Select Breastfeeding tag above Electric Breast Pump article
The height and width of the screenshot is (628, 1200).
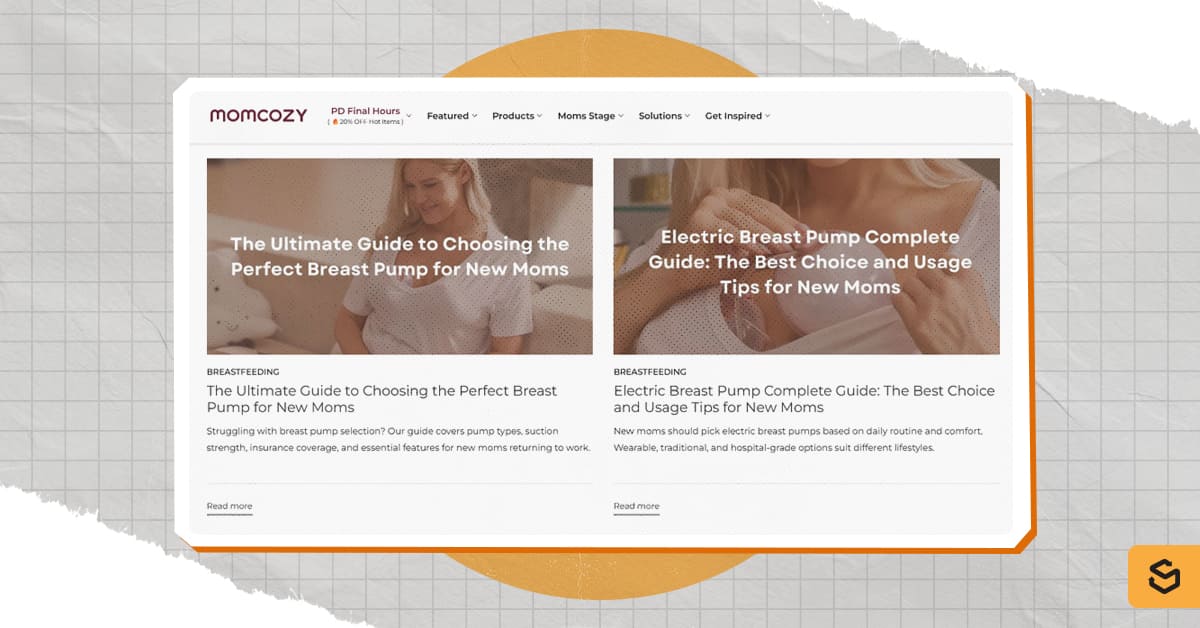click(x=650, y=372)
